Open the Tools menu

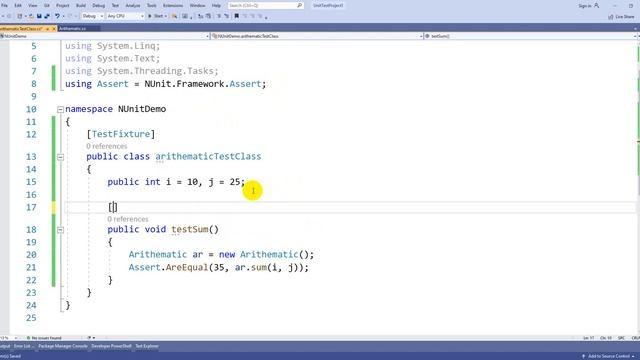click(151, 6)
